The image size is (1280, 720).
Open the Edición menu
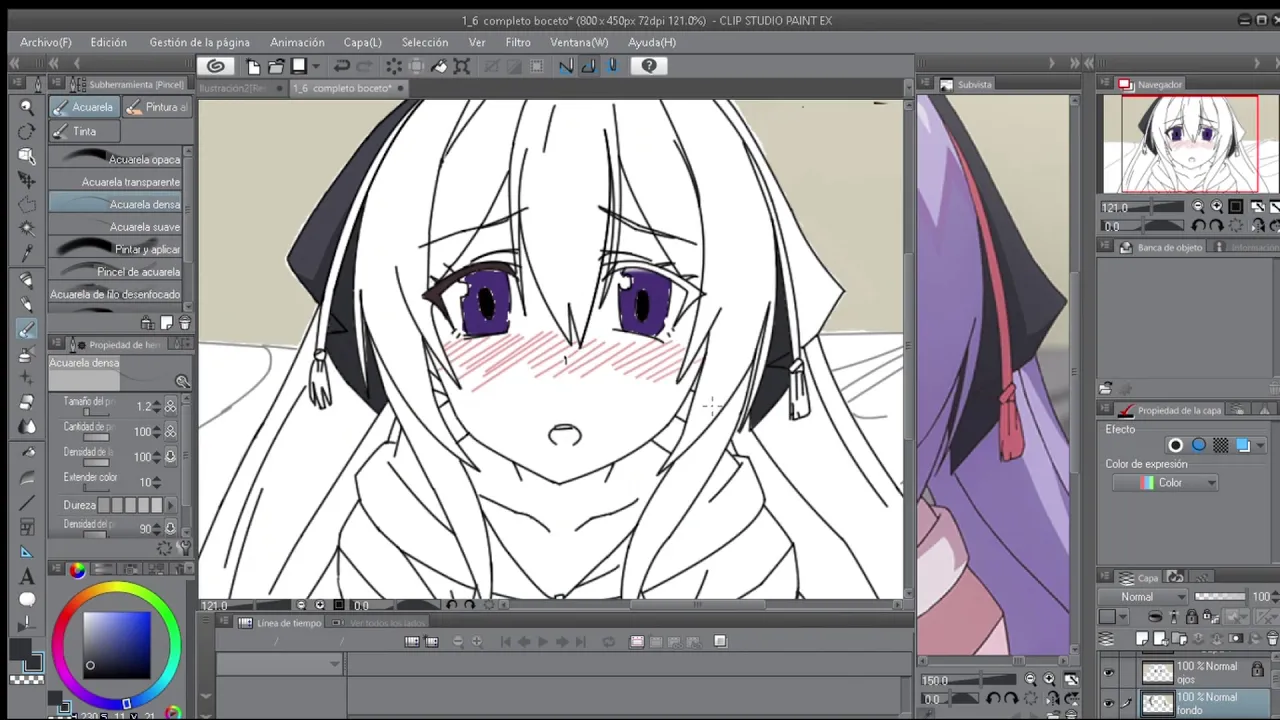point(108,43)
